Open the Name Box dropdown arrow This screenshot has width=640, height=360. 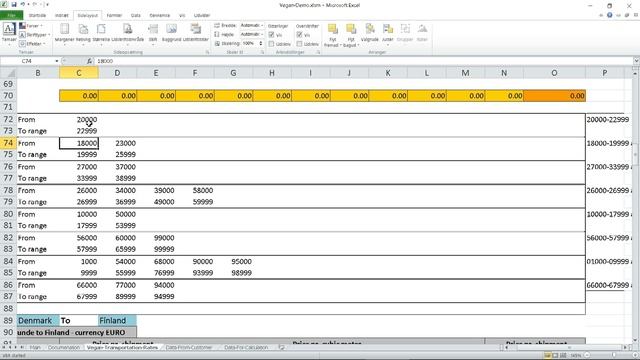tap(57, 61)
